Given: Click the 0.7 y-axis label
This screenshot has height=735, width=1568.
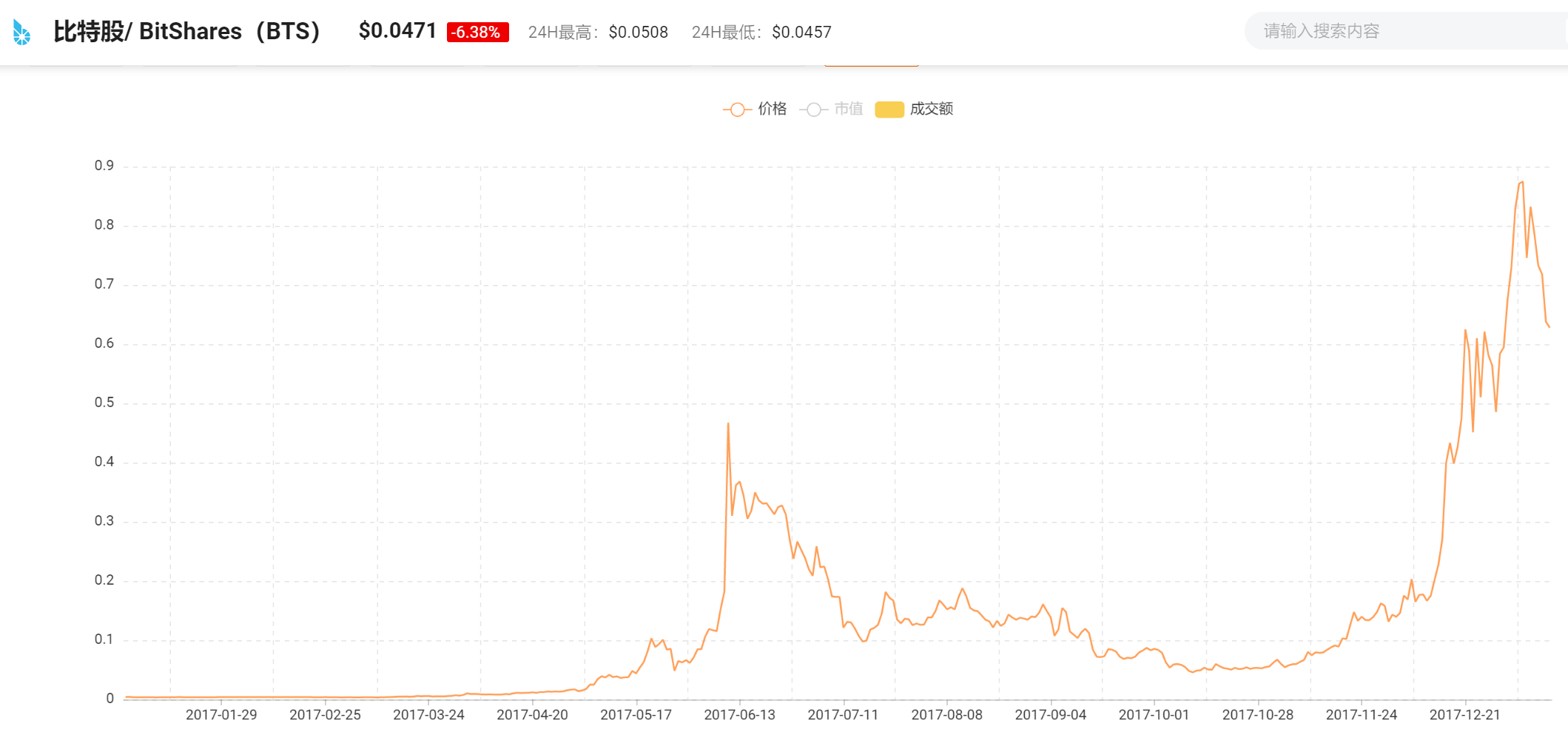Looking at the screenshot, I should coord(104,284).
